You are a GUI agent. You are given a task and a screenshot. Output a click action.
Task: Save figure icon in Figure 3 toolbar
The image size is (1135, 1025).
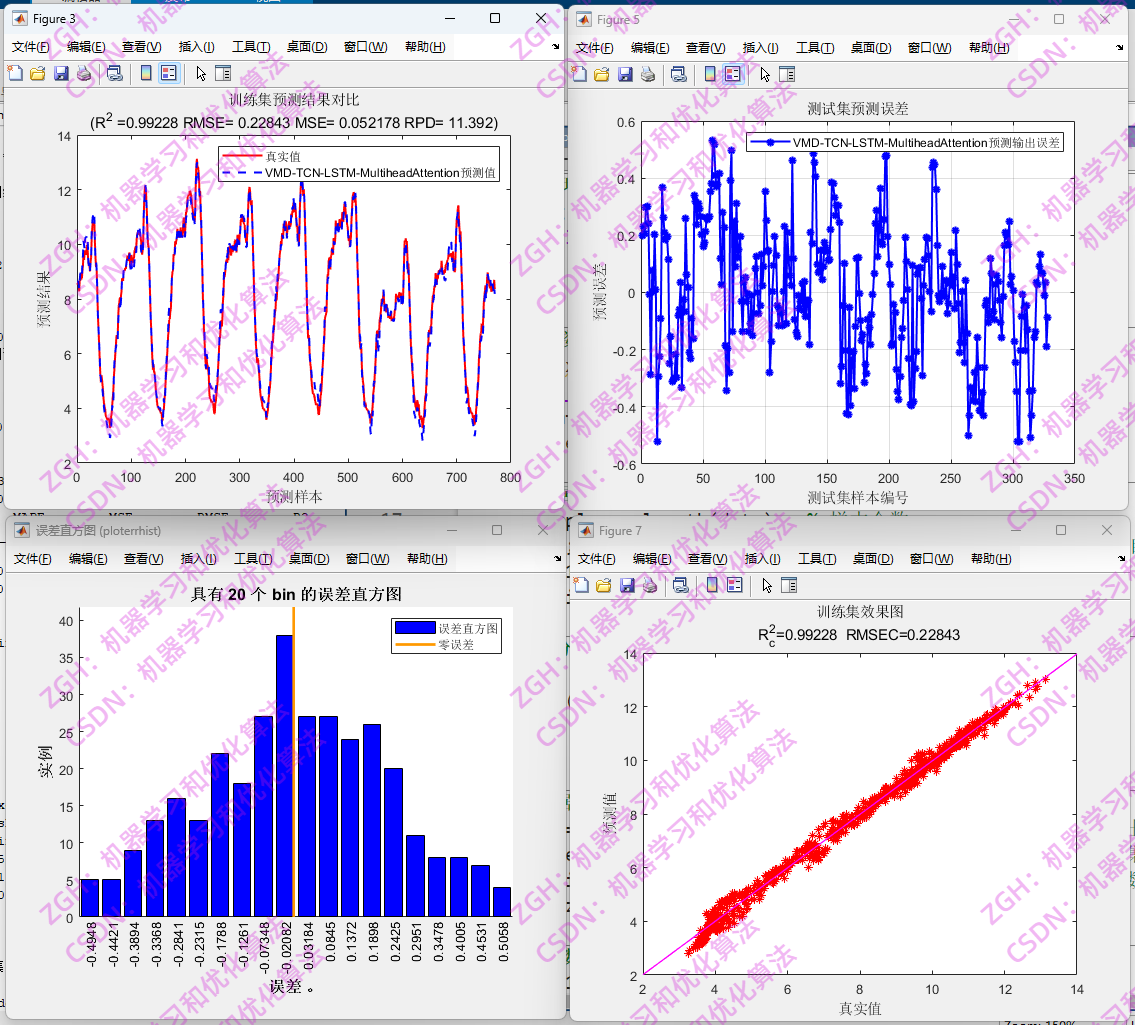(61, 73)
